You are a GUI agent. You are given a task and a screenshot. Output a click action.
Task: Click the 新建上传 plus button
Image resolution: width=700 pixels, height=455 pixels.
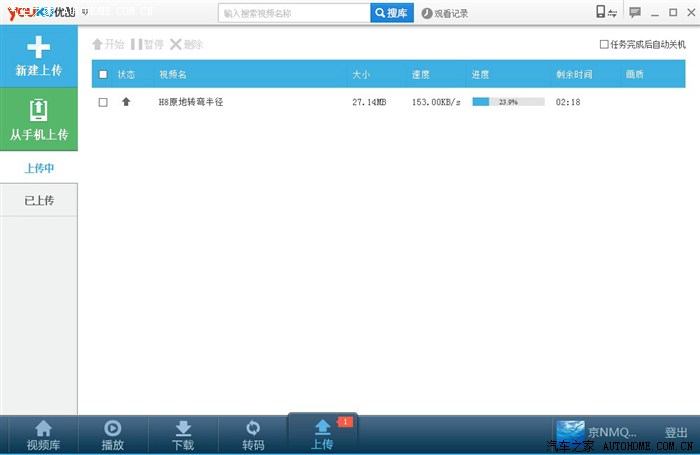coord(39,56)
